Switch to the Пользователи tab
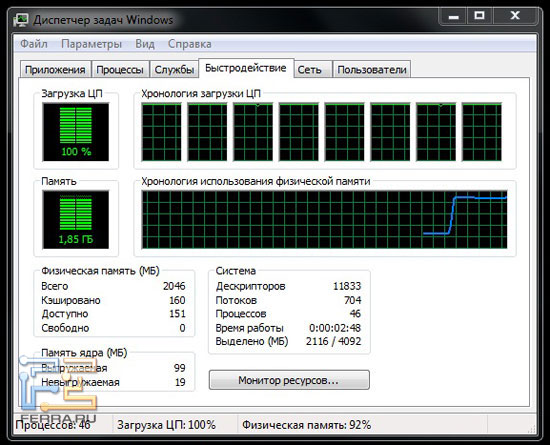Screen dimensions: 550x445 [x=372, y=69]
